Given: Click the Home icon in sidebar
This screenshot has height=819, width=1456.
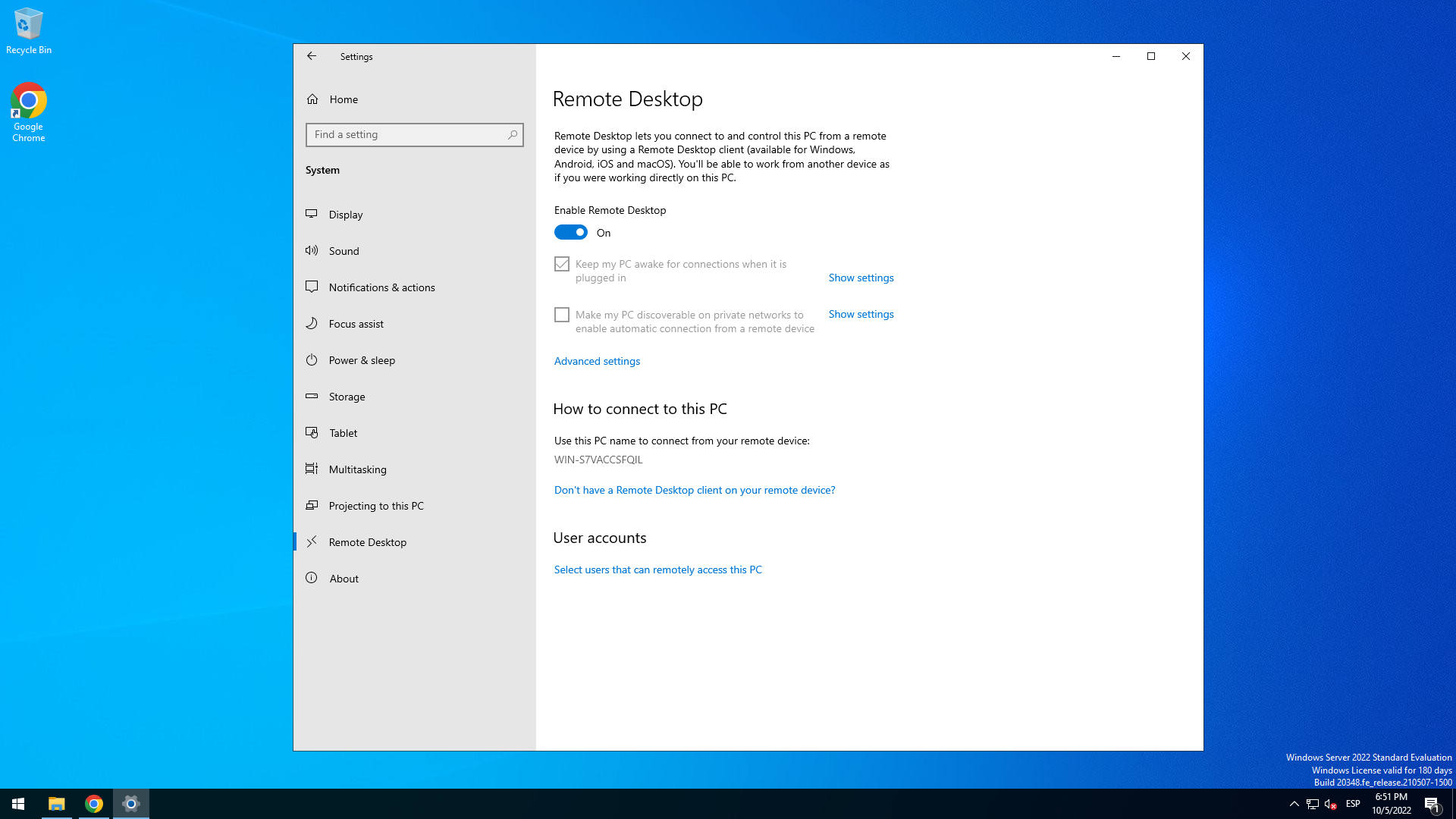Looking at the screenshot, I should click(312, 99).
